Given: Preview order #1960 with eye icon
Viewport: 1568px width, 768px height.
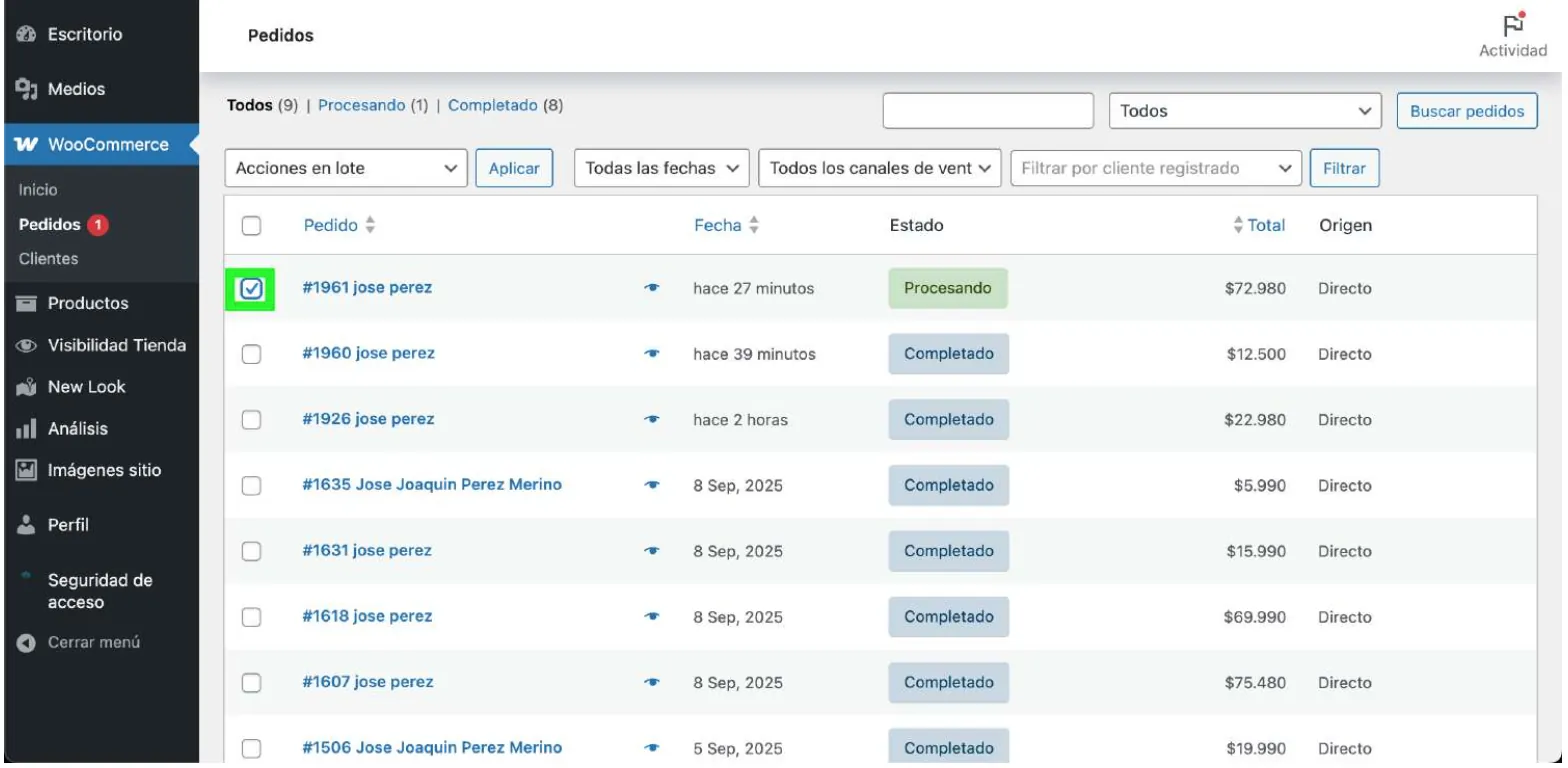Looking at the screenshot, I should pyautogui.click(x=652, y=354).
